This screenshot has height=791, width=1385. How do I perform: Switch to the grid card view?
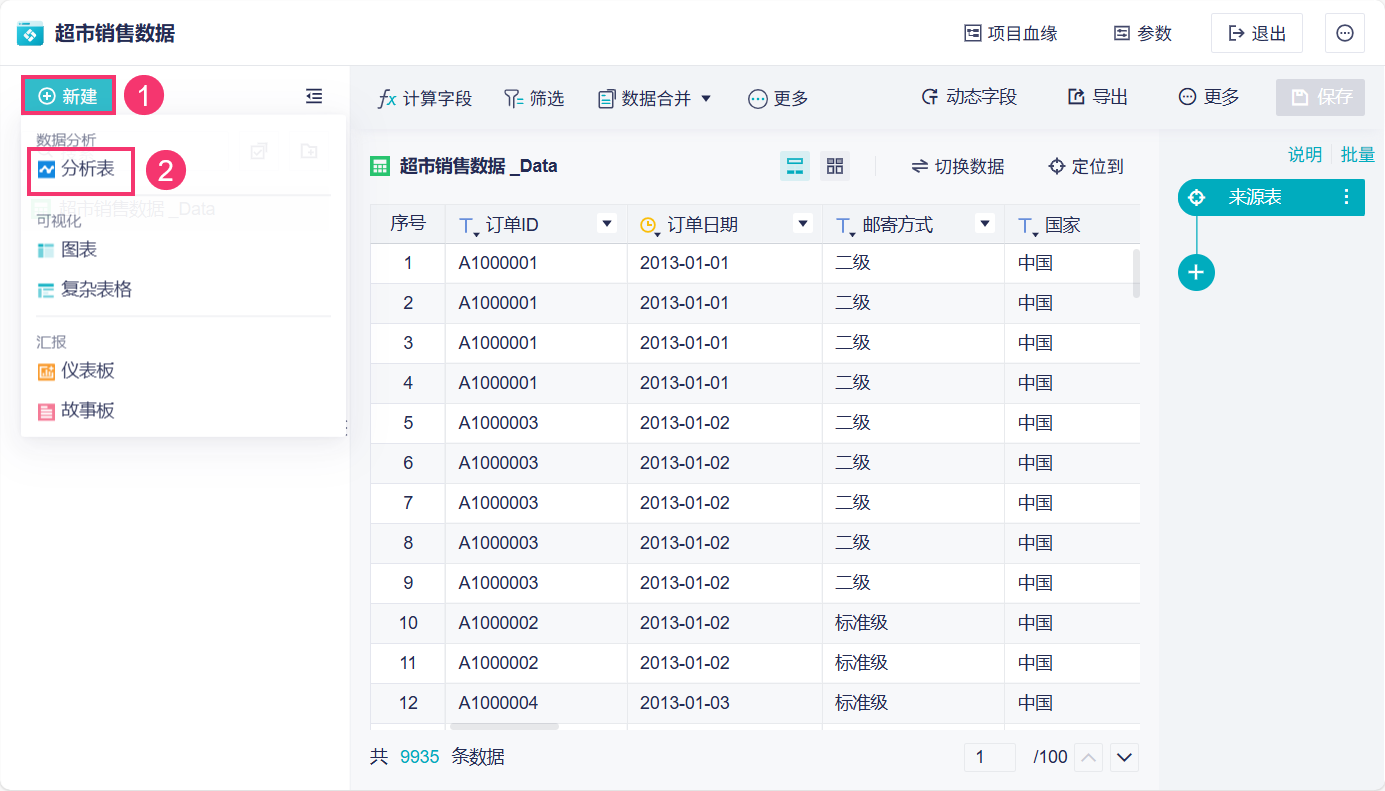coord(834,166)
